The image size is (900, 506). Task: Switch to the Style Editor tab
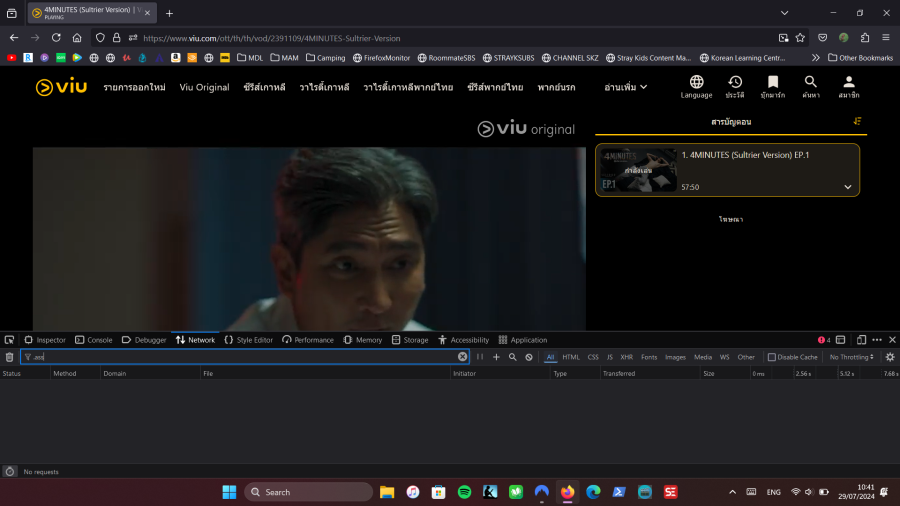click(249, 340)
